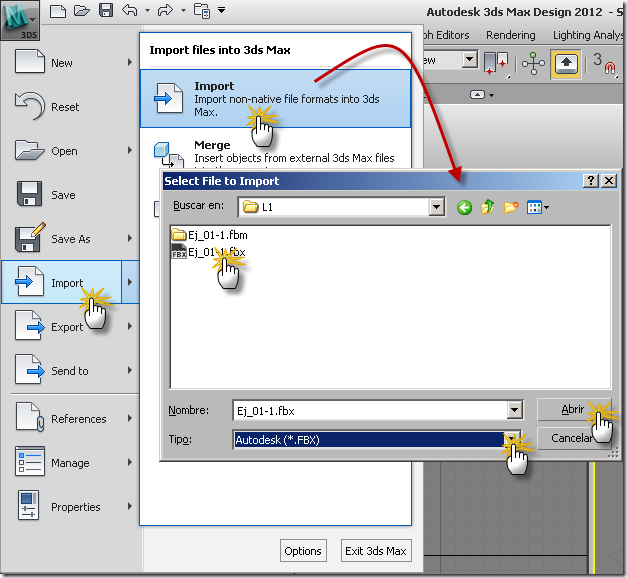Choose Import non-native file formats option
This screenshot has height=578, width=627.
click(x=276, y=98)
